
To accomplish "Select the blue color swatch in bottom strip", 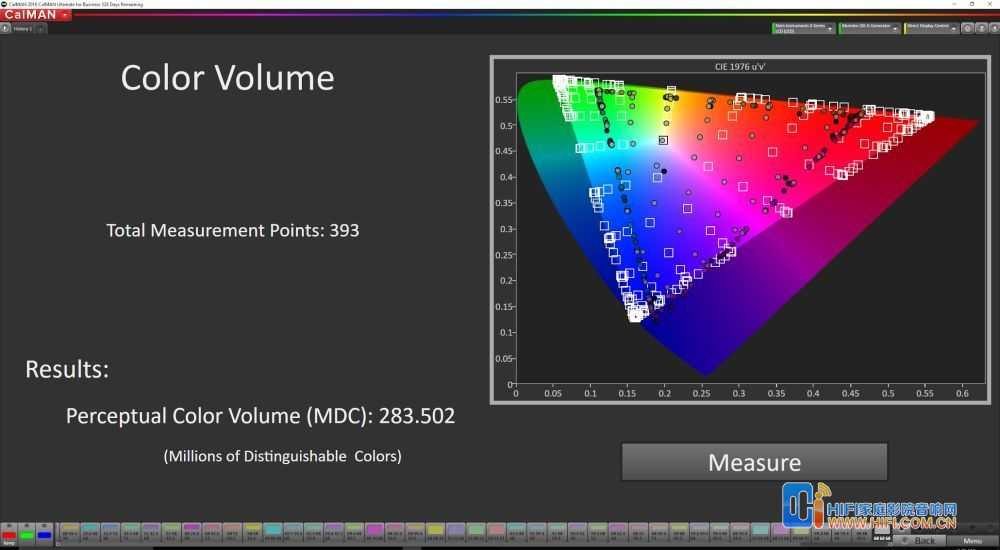I will pyautogui.click(x=44, y=534).
